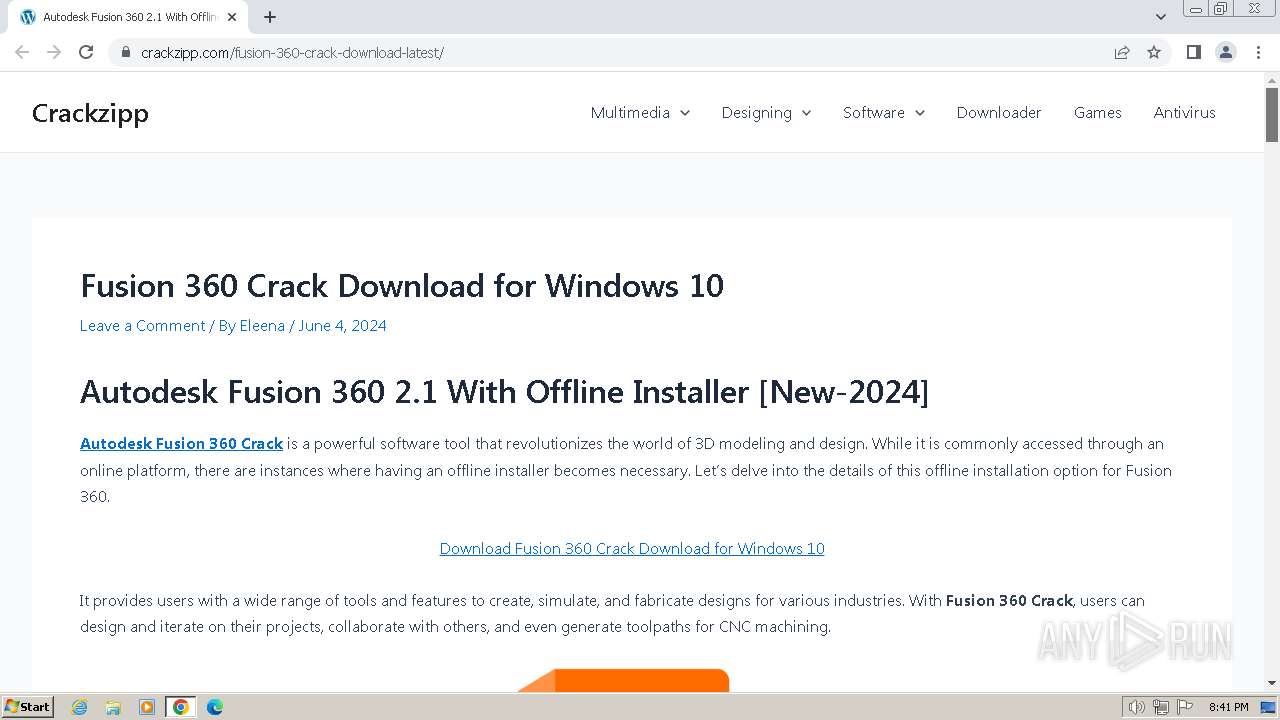Open the Crackzipp site home link

pos(90,113)
